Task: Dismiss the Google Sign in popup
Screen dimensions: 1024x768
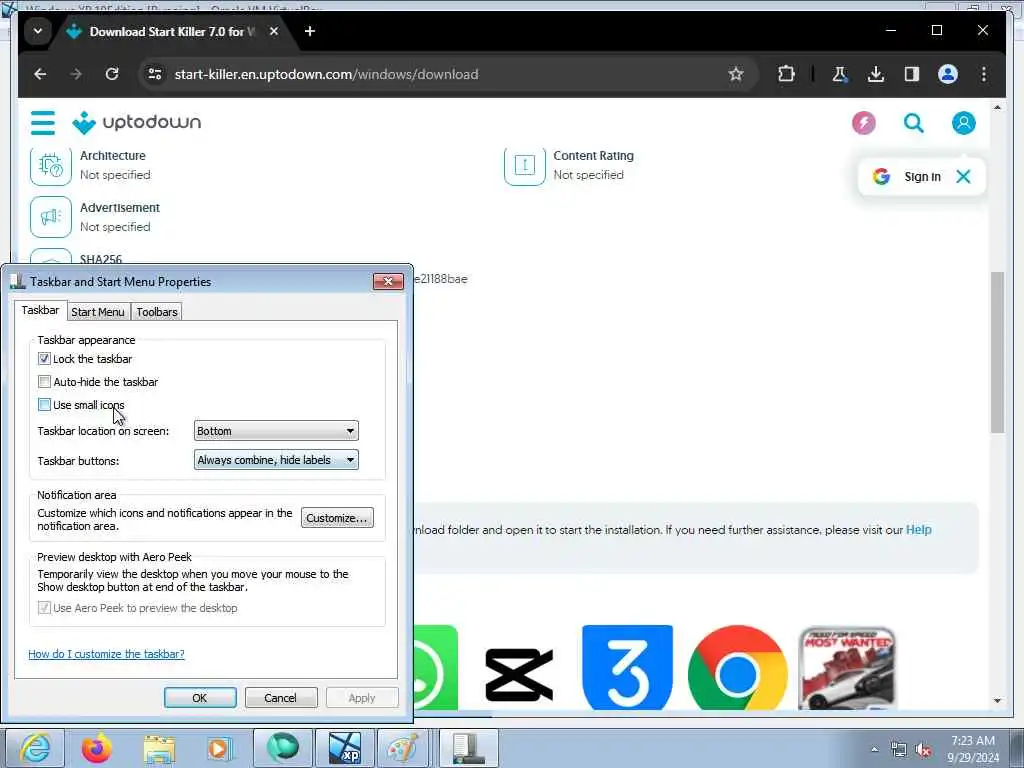Action: [963, 176]
